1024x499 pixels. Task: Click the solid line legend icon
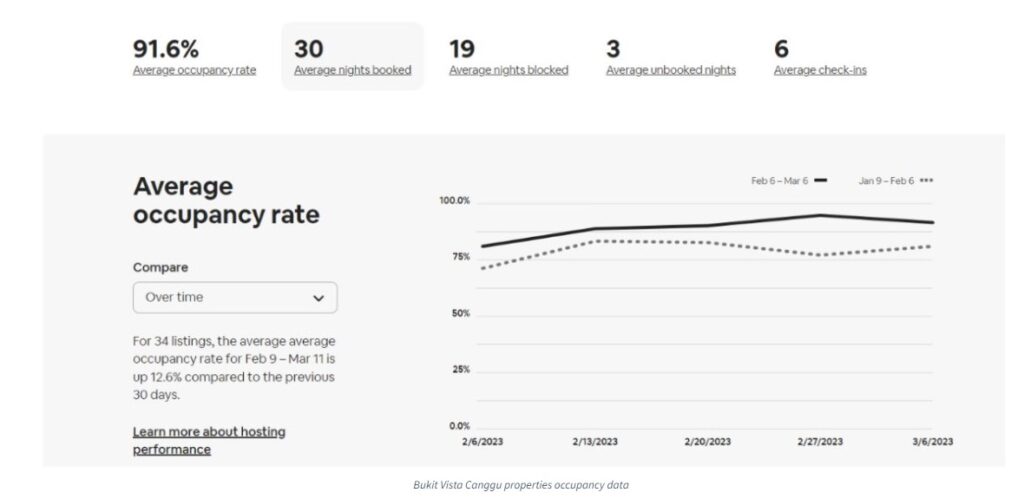click(821, 180)
